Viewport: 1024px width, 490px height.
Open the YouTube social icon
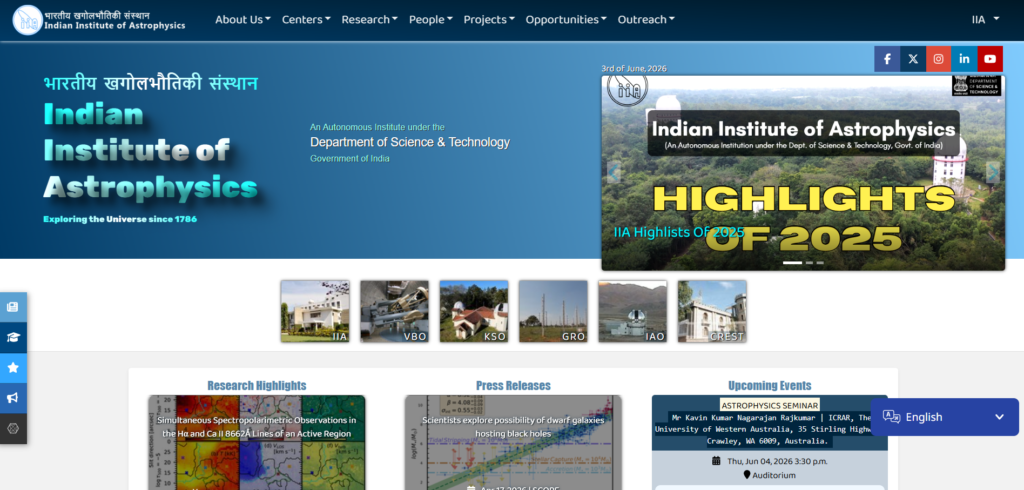pos(990,59)
